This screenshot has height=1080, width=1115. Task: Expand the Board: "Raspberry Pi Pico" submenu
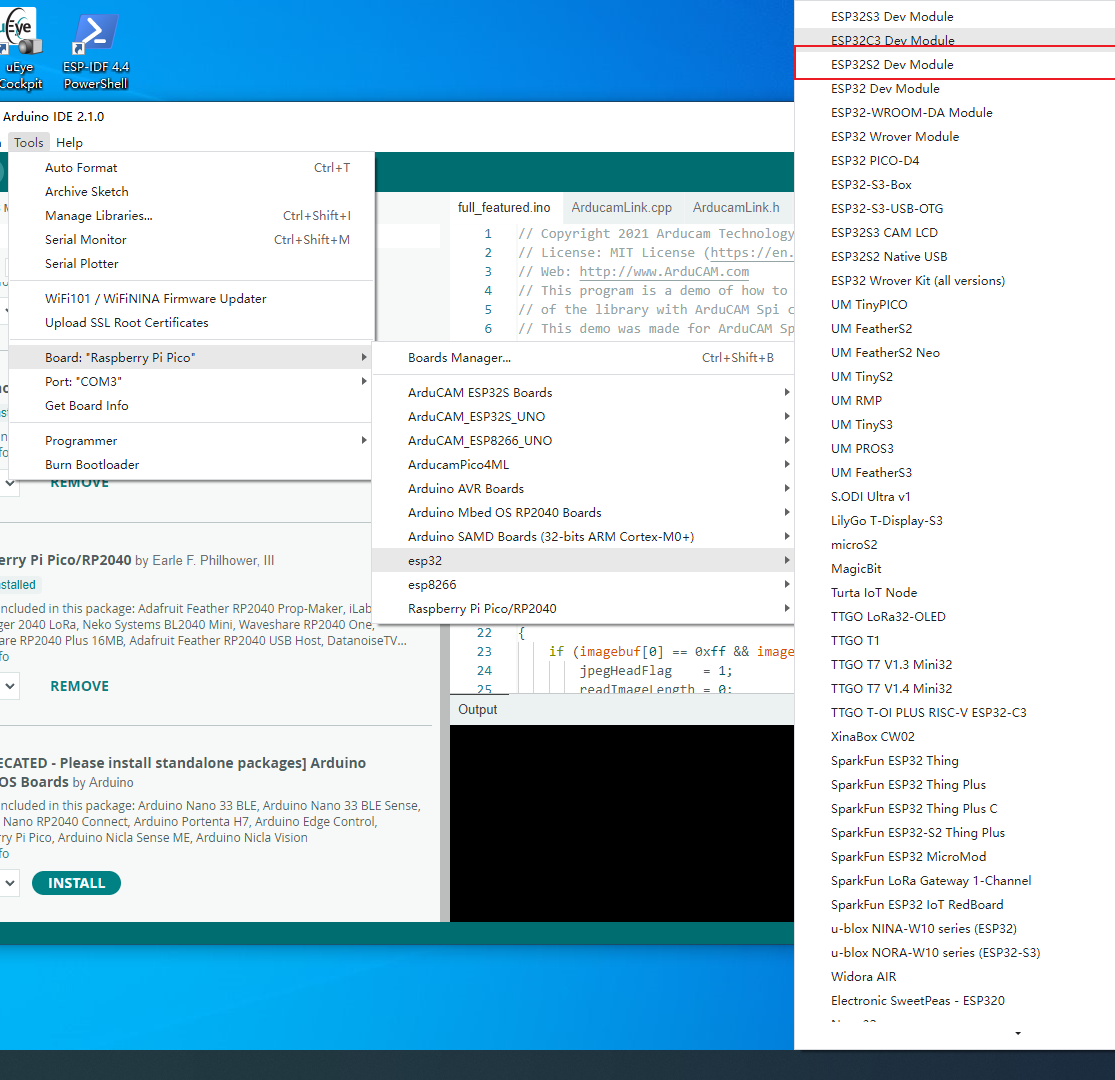pyautogui.click(x=191, y=358)
